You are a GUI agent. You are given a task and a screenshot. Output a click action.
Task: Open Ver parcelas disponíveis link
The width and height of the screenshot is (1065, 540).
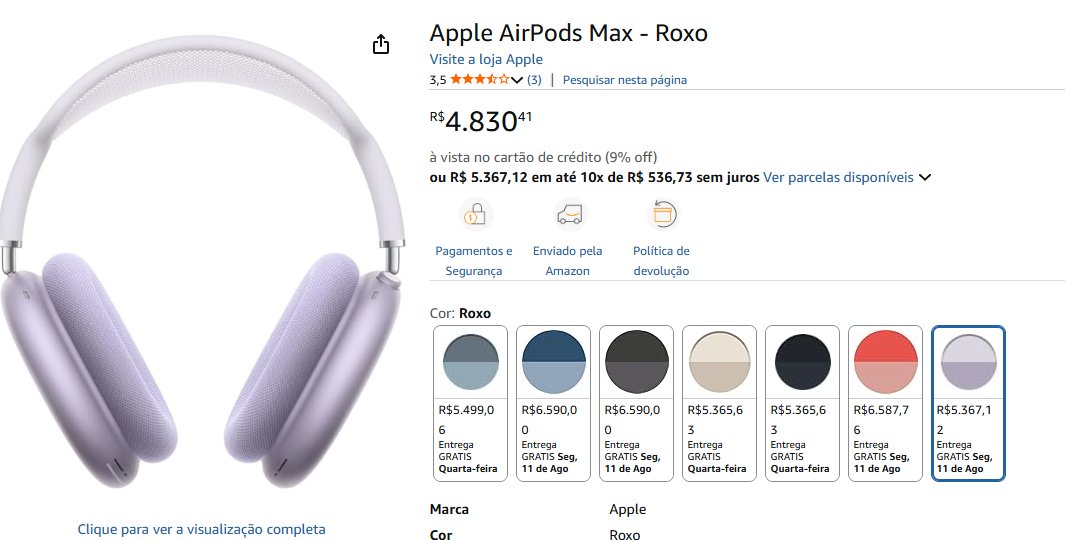pos(838,177)
